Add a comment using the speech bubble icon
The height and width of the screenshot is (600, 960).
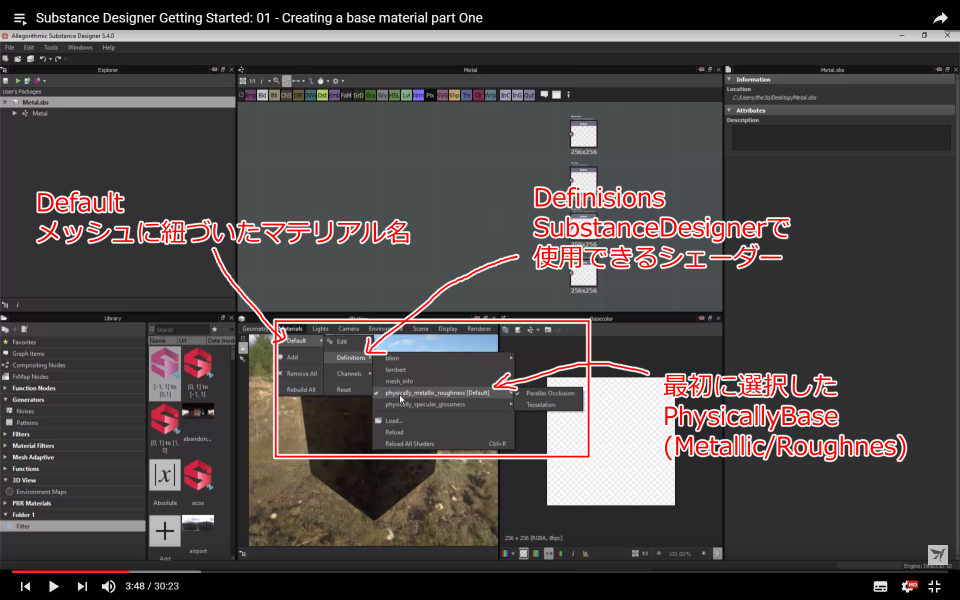(x=544, y=95)
